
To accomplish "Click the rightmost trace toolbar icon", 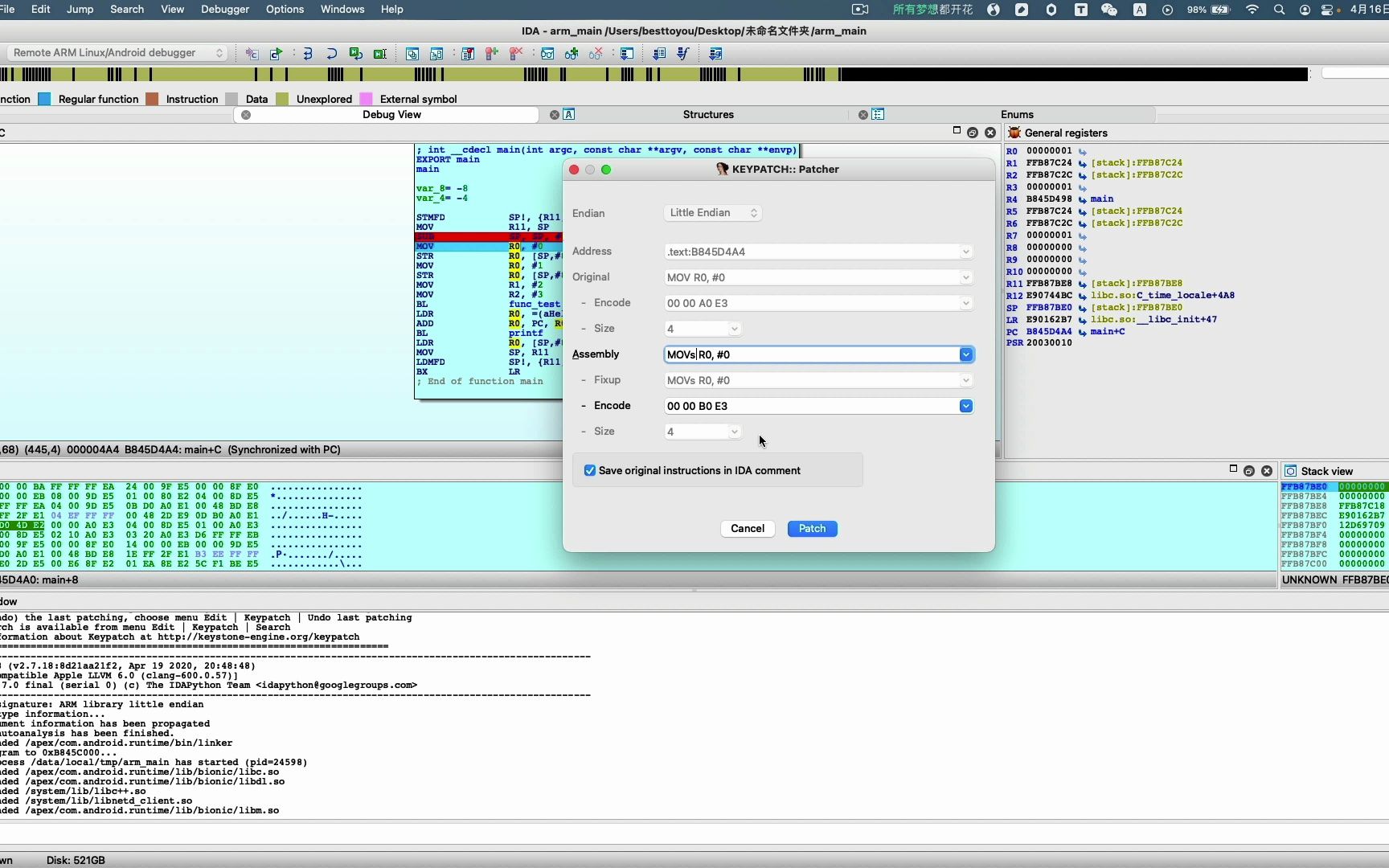I will [715, 54].
